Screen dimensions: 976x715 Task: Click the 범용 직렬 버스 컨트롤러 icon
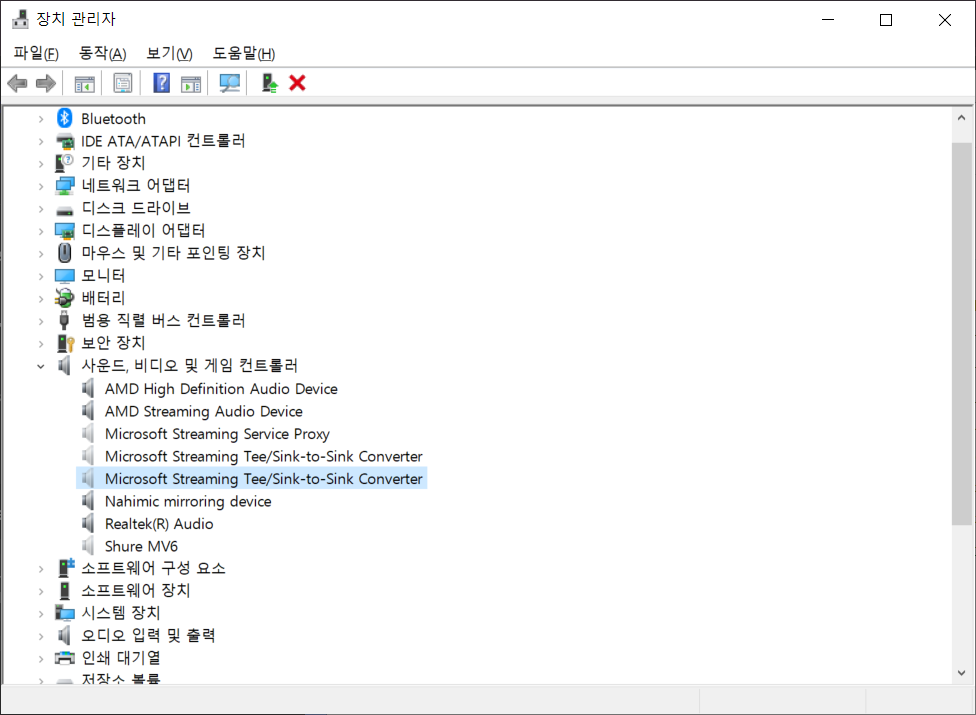tap(64, 320)
